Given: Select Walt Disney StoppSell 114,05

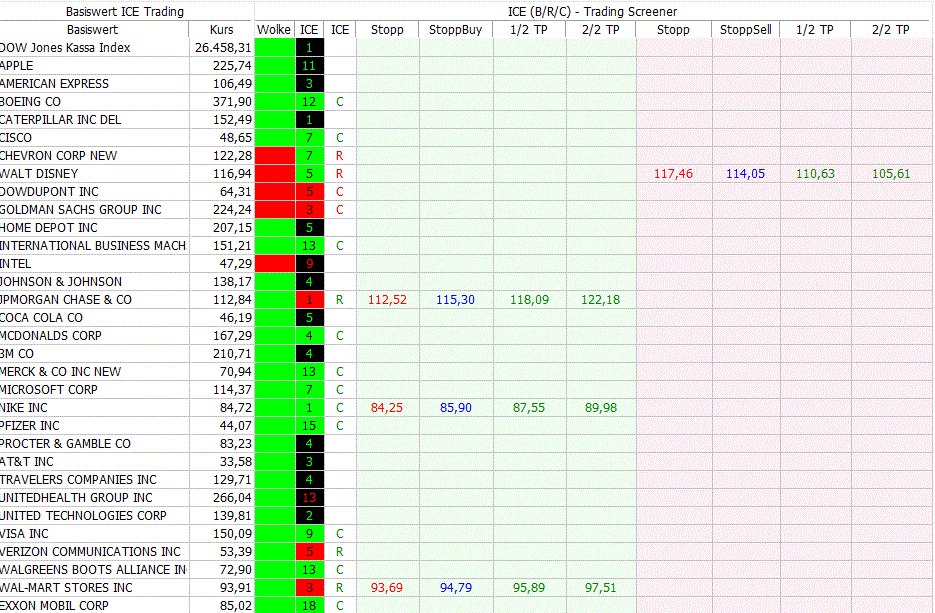Looking at the screenshot, I should 745,174.
